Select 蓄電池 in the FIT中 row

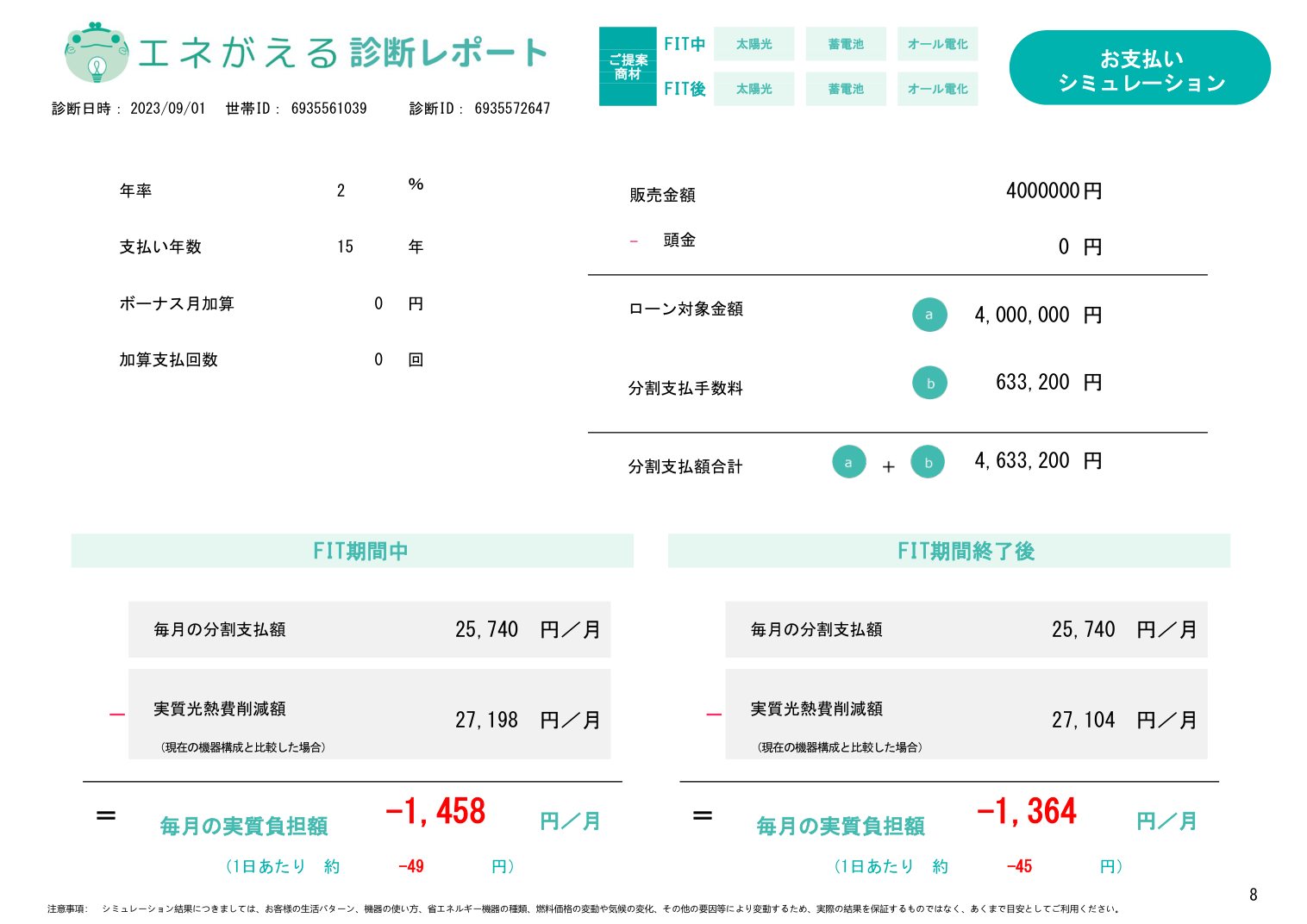pyautogui.click(x=846, y=44)
